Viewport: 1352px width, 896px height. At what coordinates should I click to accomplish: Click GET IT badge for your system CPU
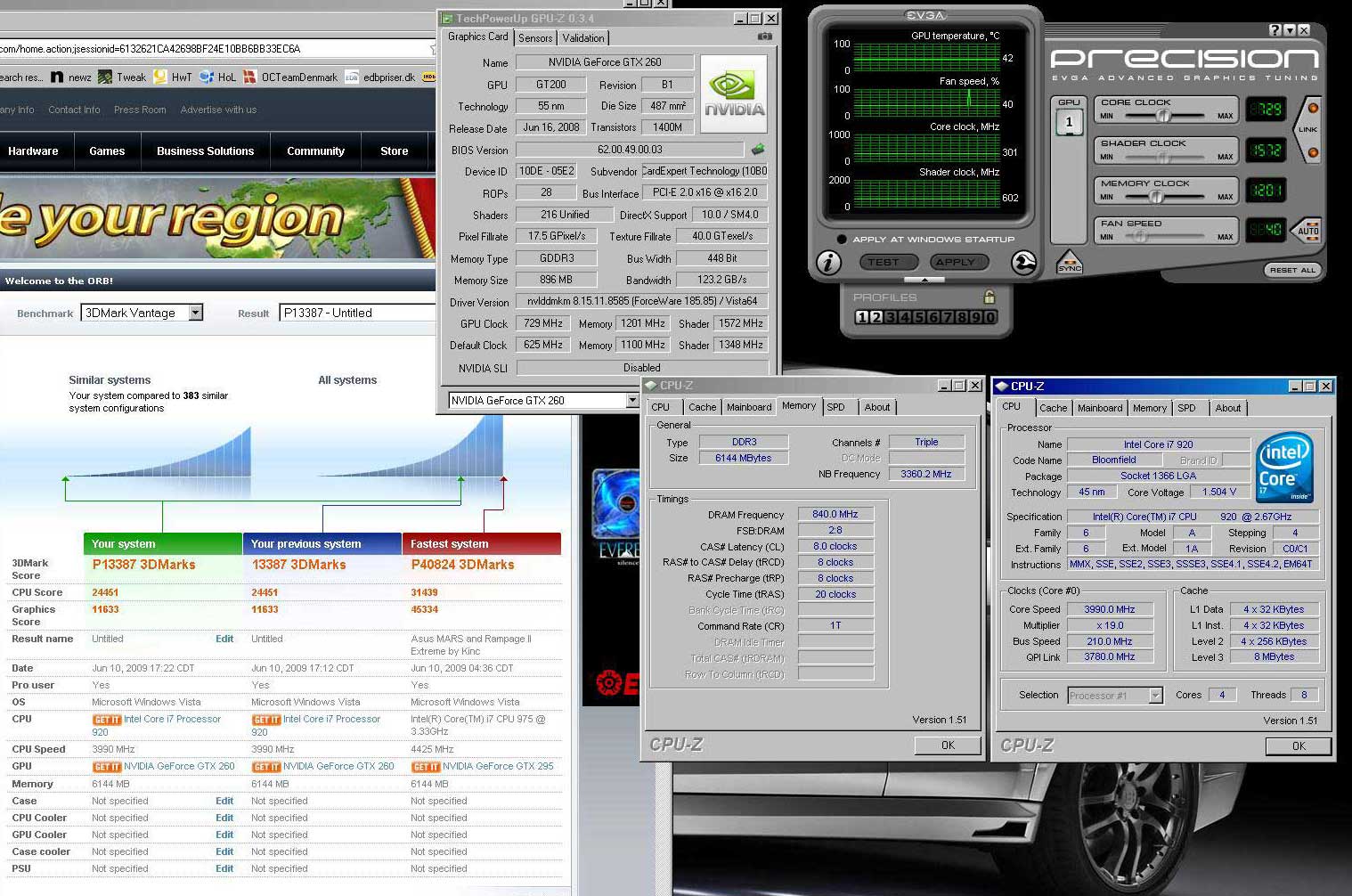[x=107, y=720]
